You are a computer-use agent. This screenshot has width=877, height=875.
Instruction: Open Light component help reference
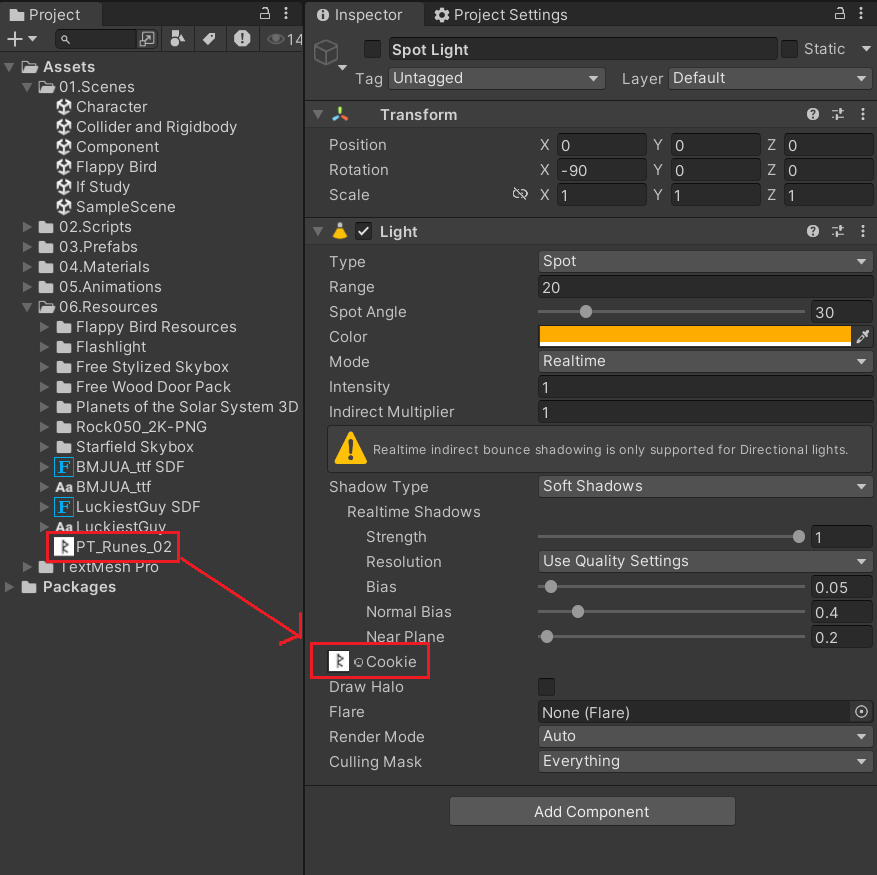(813, 232)
